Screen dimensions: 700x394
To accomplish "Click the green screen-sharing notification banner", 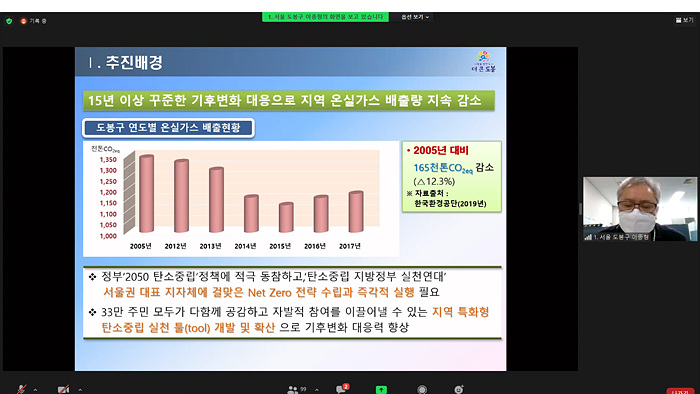I will tap(325, 17).
